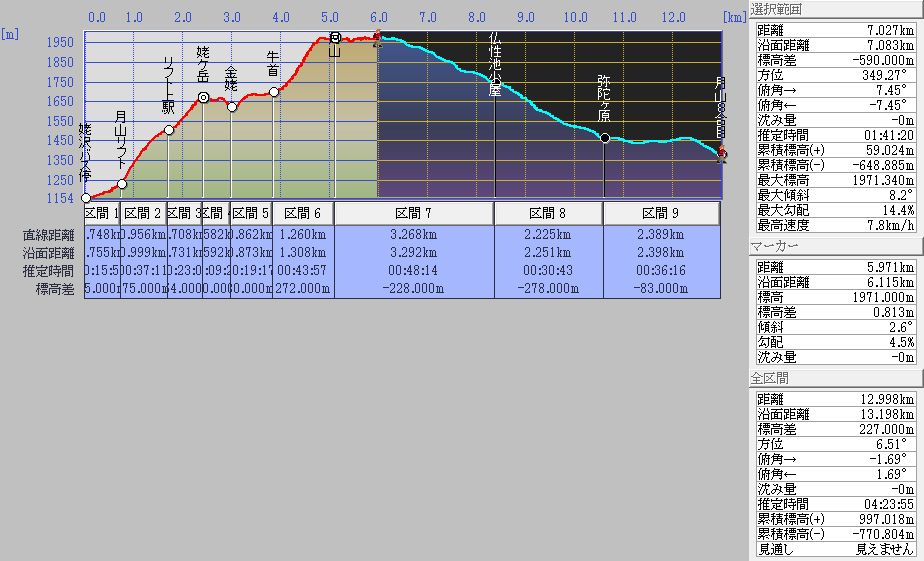Click the 月山 summit shrine icon
Image resolution: width=924 pixels, height=561 pixels.
click(x=335, y=38)
